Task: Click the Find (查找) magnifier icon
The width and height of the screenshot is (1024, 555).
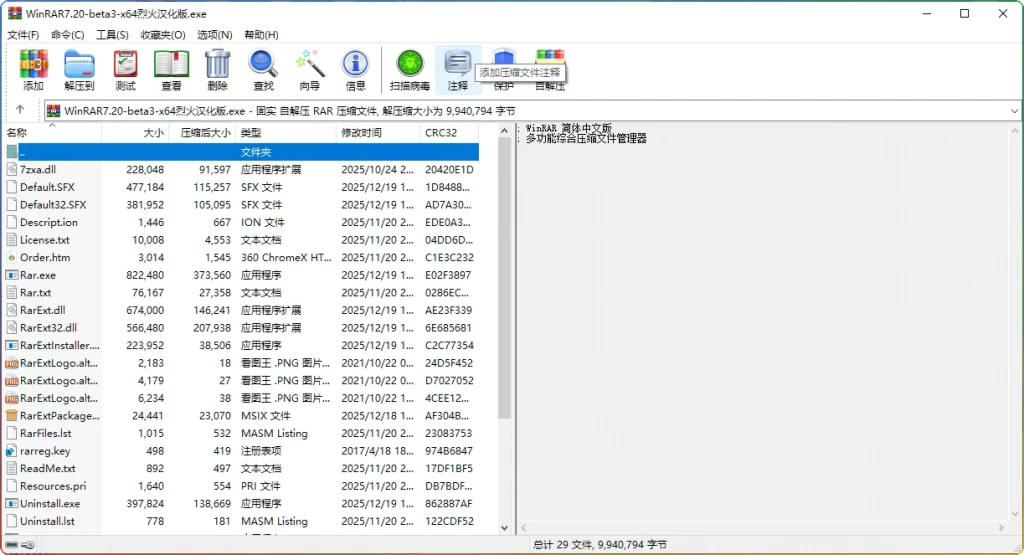Action: [263, 70]
